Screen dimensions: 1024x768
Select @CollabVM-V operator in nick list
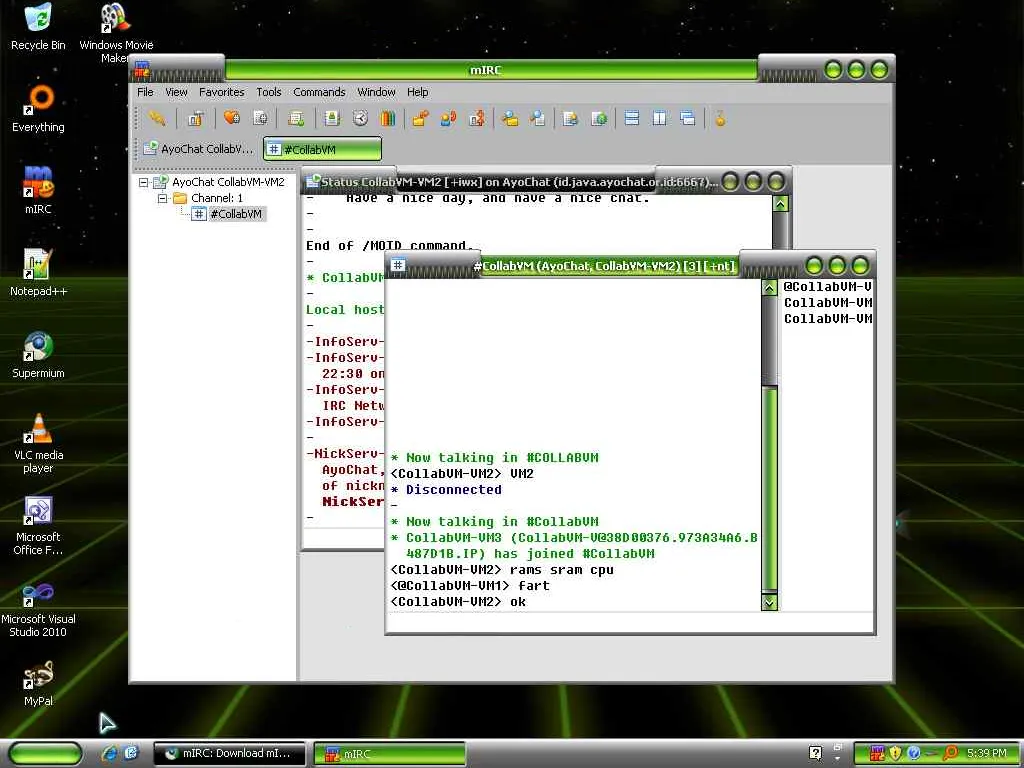click(827, 287)
